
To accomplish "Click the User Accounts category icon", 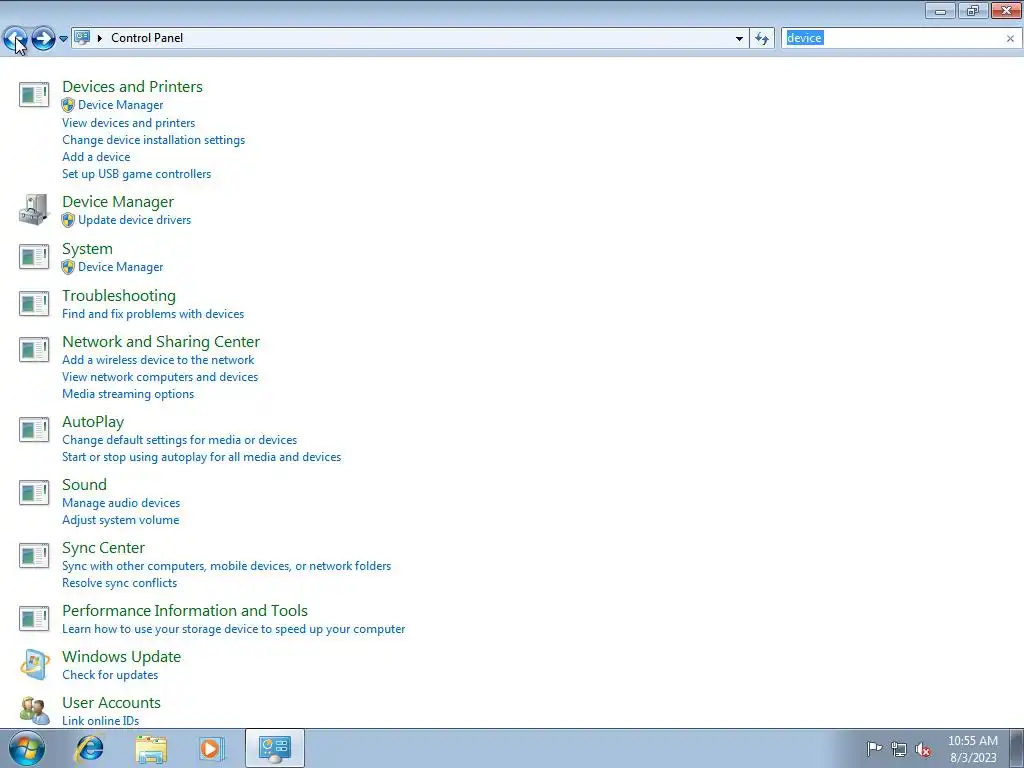I will point(34,711).
